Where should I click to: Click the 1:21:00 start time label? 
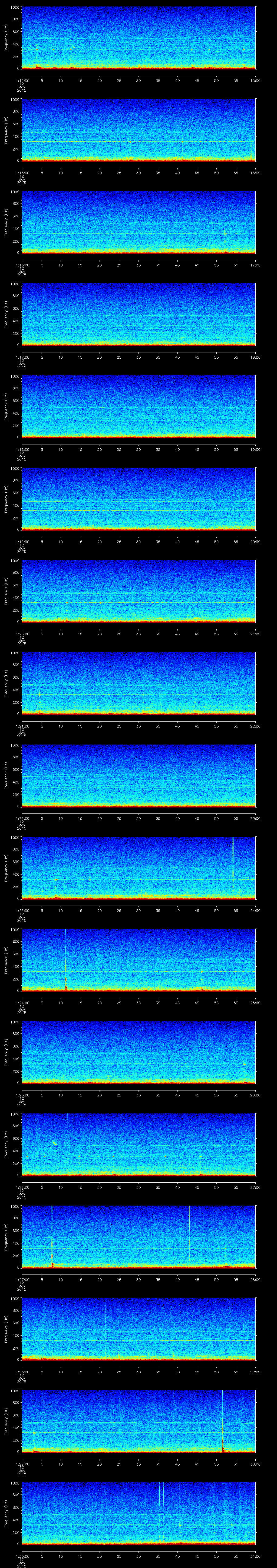coord(22,726)
